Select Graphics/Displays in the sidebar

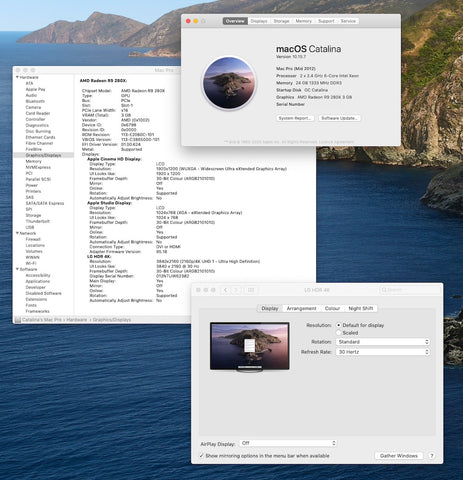click(43, 155)
